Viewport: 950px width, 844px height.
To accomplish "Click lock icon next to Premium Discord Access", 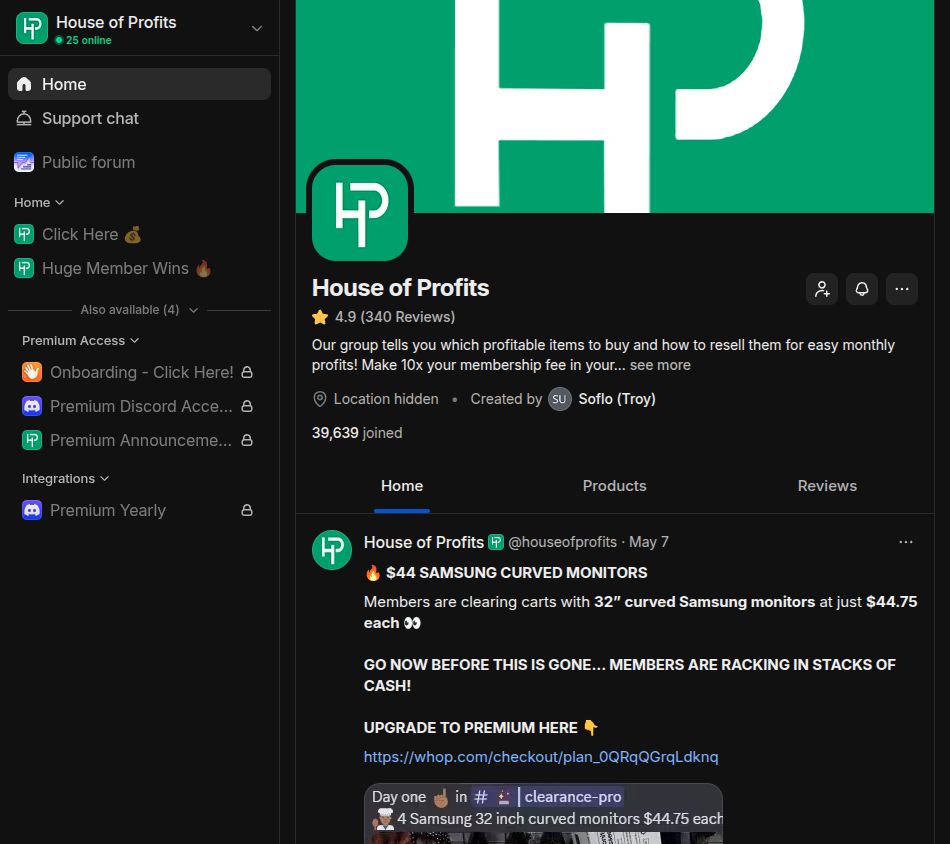I will click(247, 406).
